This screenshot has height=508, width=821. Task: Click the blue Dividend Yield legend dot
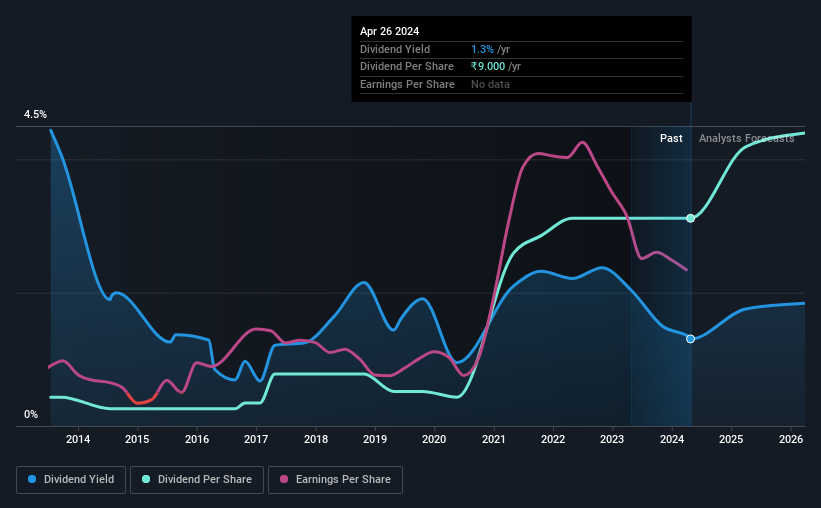[x=32, y=479]
